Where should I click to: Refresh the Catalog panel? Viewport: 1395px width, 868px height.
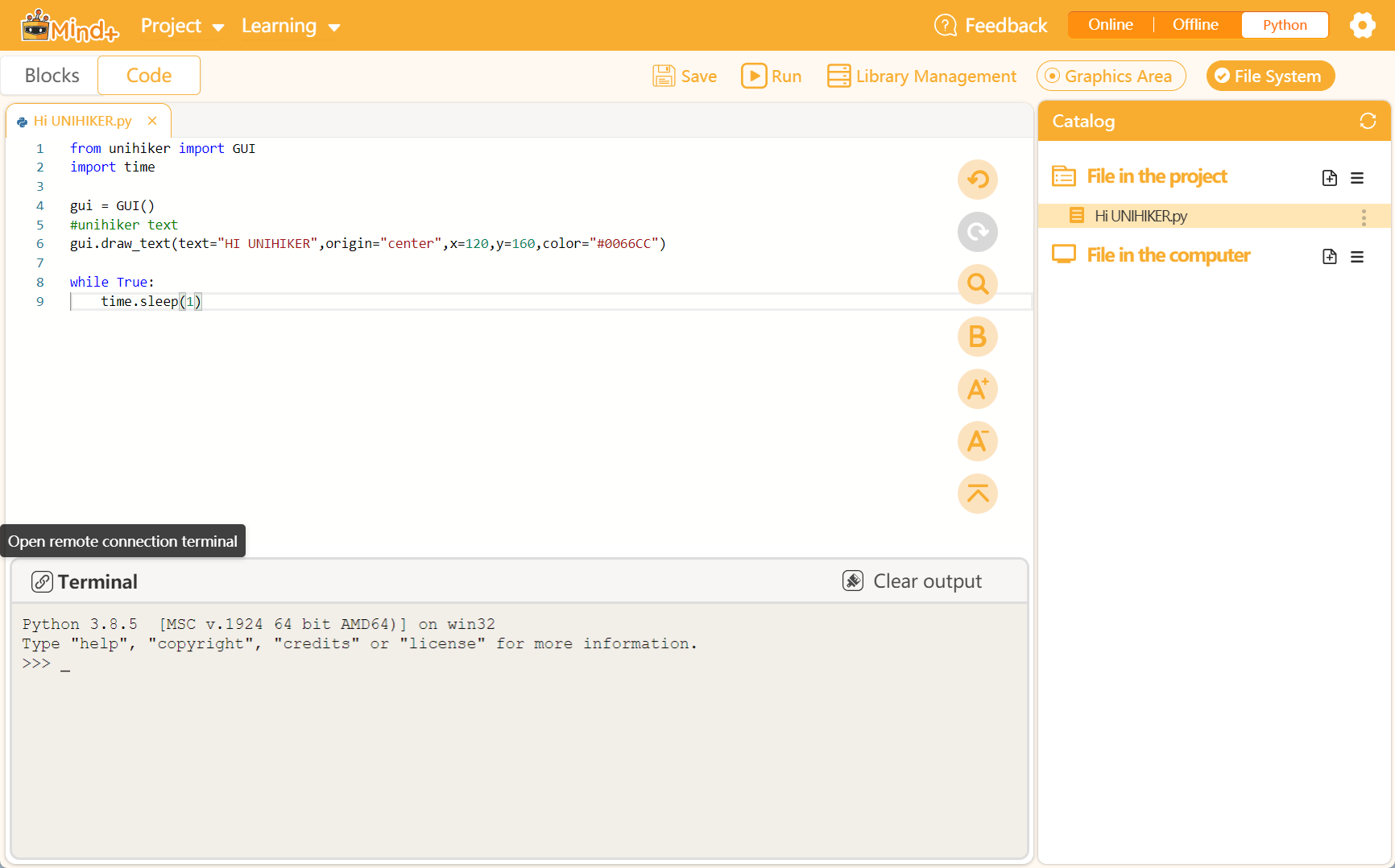(x=1368, y=121)
